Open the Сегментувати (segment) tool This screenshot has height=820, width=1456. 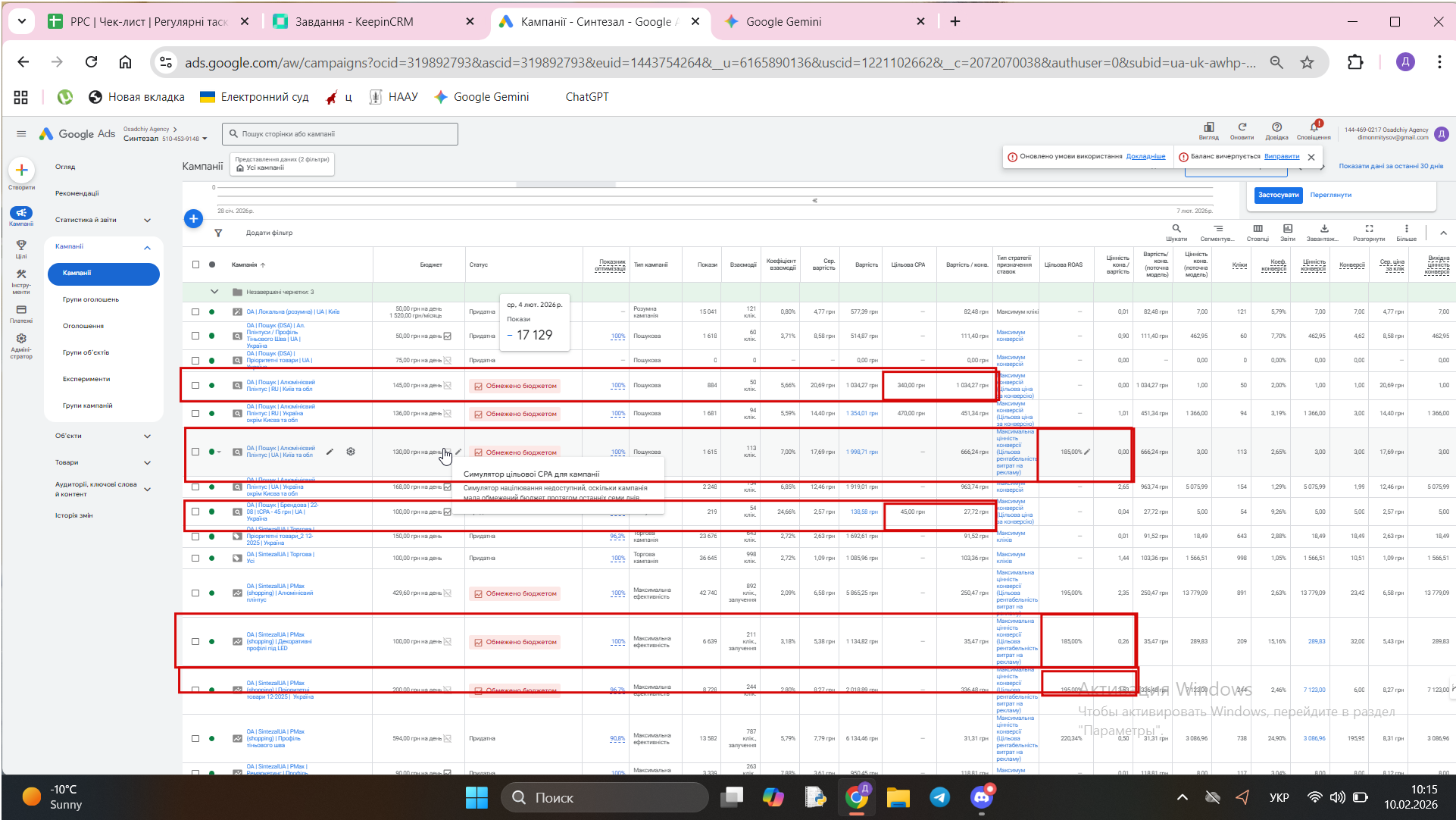[1217, 229]
